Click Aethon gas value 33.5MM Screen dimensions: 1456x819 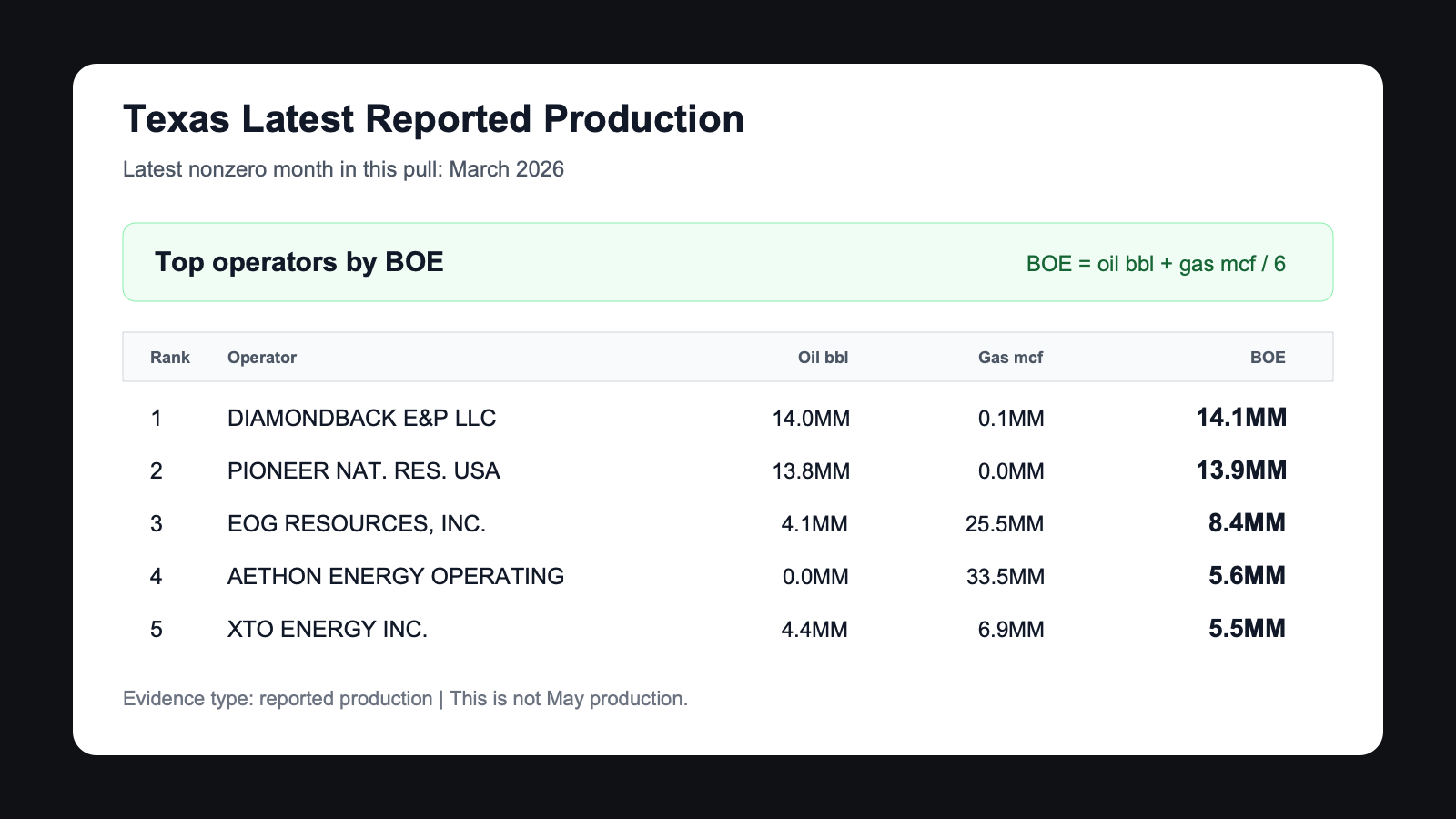point(1005,577)
